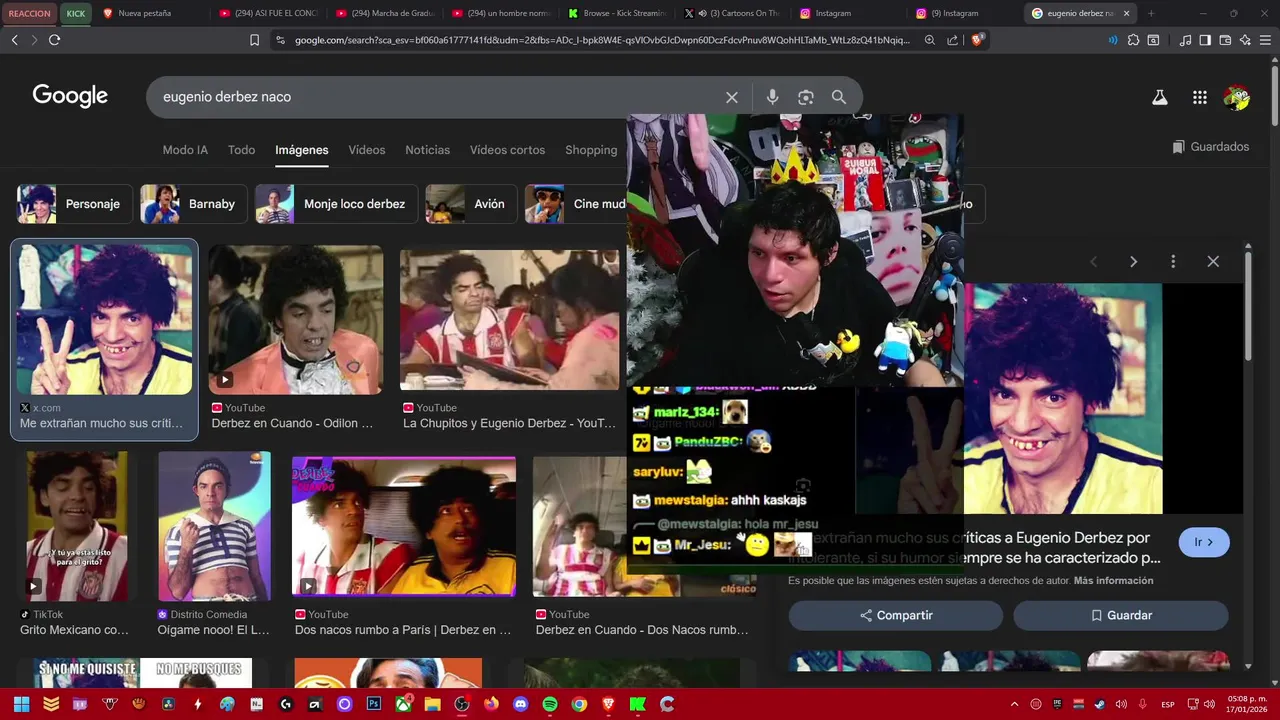Switch to the Vídeos tab
1280x720 pixels.
pyautogui.click(x=366, y=150)
